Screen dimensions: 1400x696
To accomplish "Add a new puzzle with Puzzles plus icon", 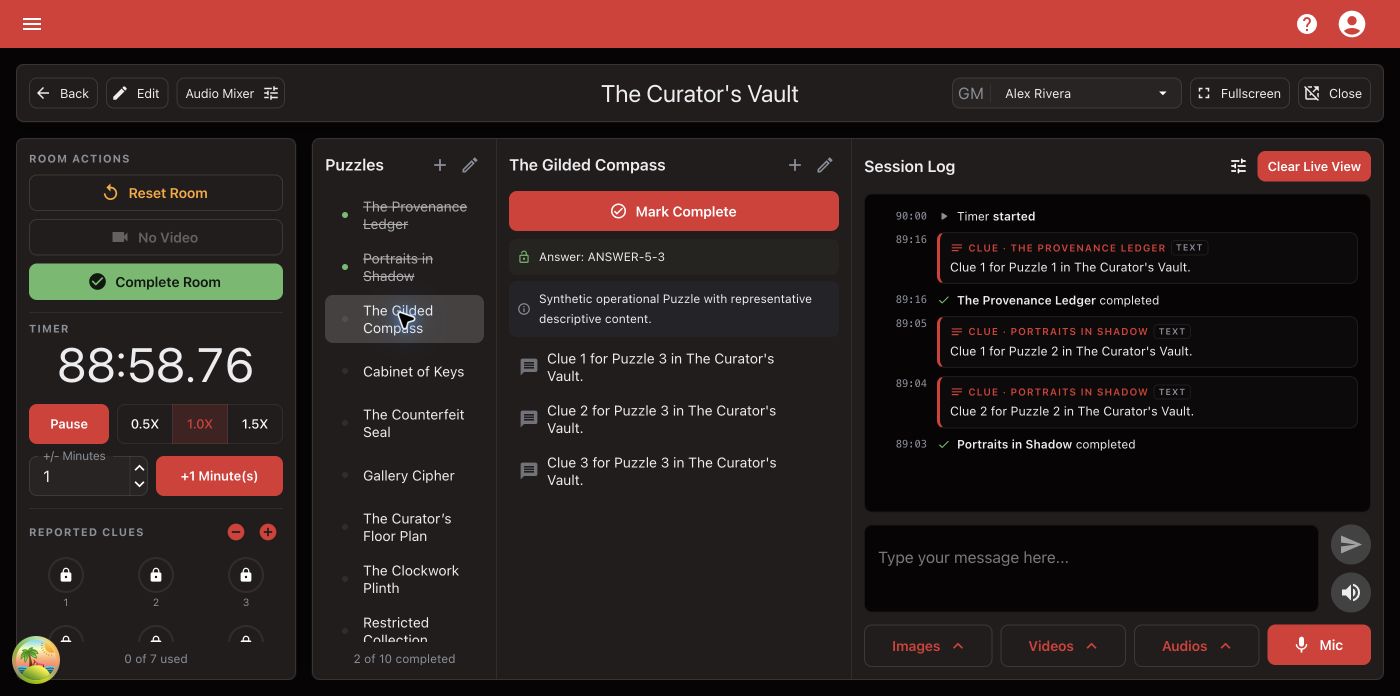I will pos(440,165).
